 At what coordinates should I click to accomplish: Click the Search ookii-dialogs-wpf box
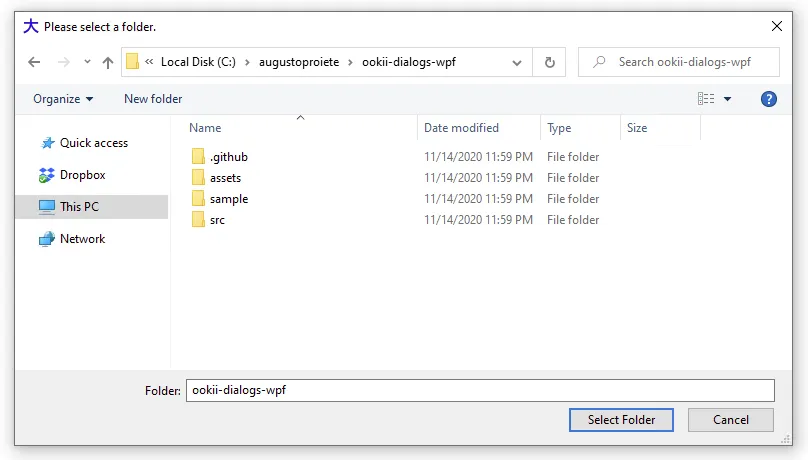(678, 62)
